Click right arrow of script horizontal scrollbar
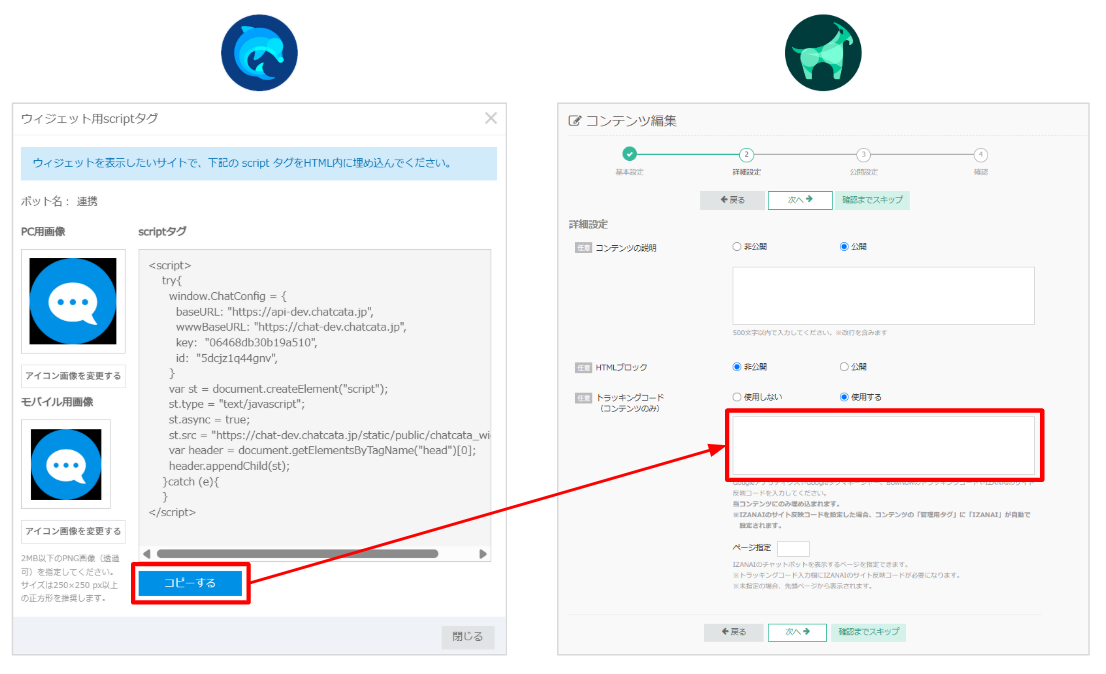 [x=483, y=553]
